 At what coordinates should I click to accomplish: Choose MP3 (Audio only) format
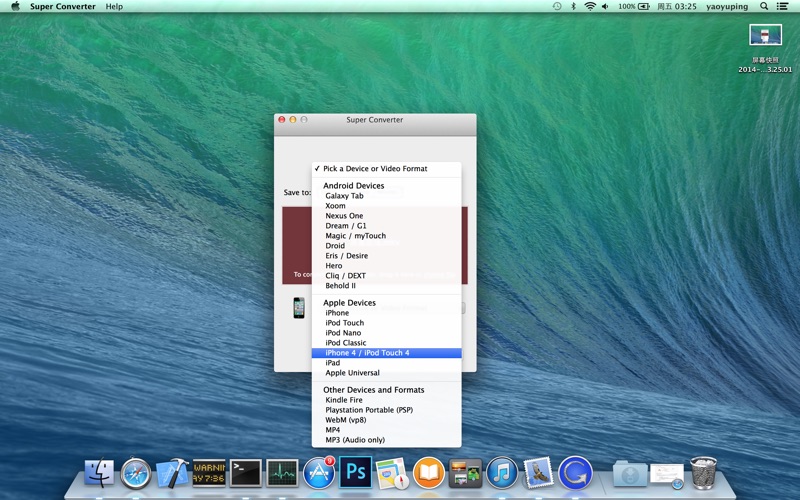point(386,440)
